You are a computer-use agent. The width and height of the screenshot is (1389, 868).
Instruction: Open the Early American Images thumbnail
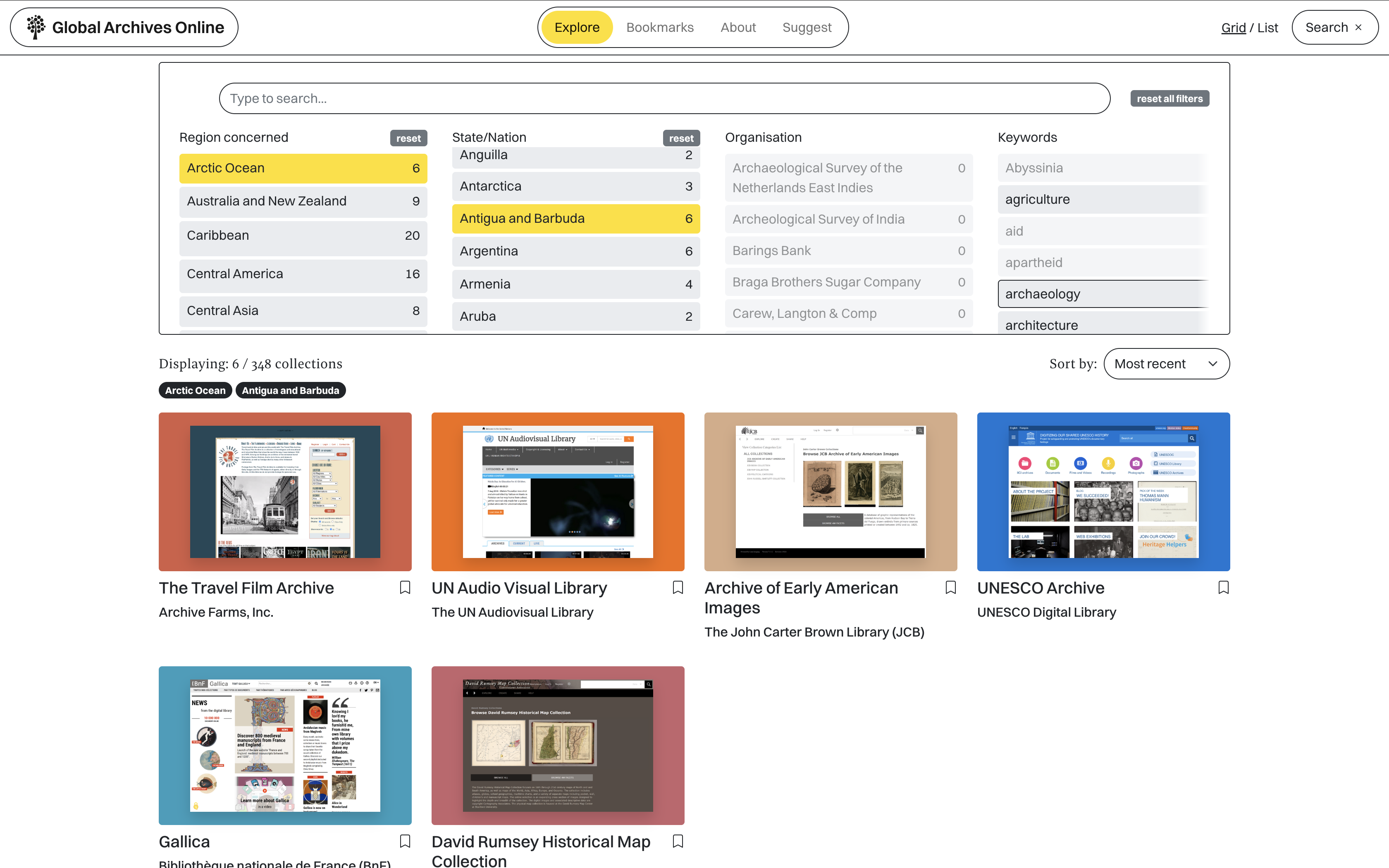tap(831, 492)
